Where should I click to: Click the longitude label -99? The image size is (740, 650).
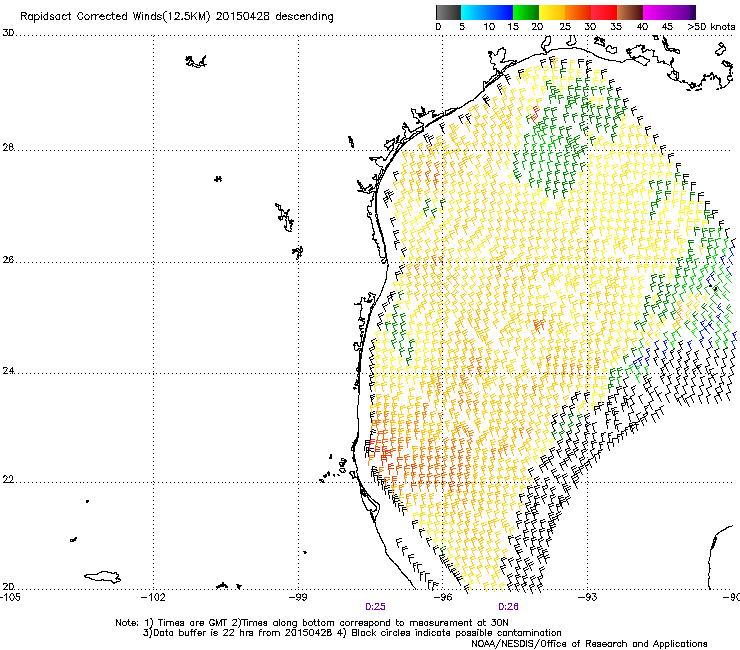point(297,597)
